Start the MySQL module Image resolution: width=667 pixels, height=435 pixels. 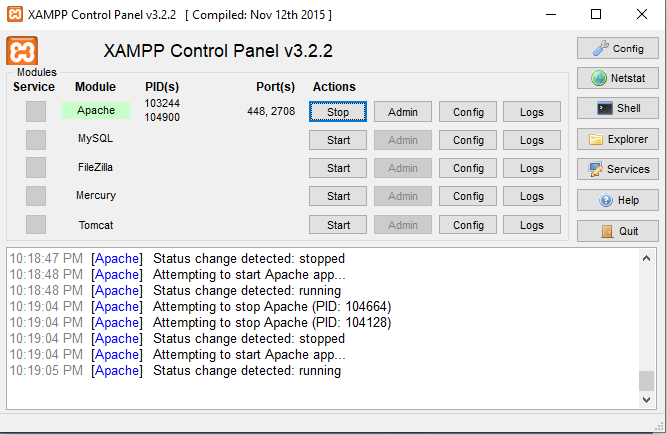point(338,140)
